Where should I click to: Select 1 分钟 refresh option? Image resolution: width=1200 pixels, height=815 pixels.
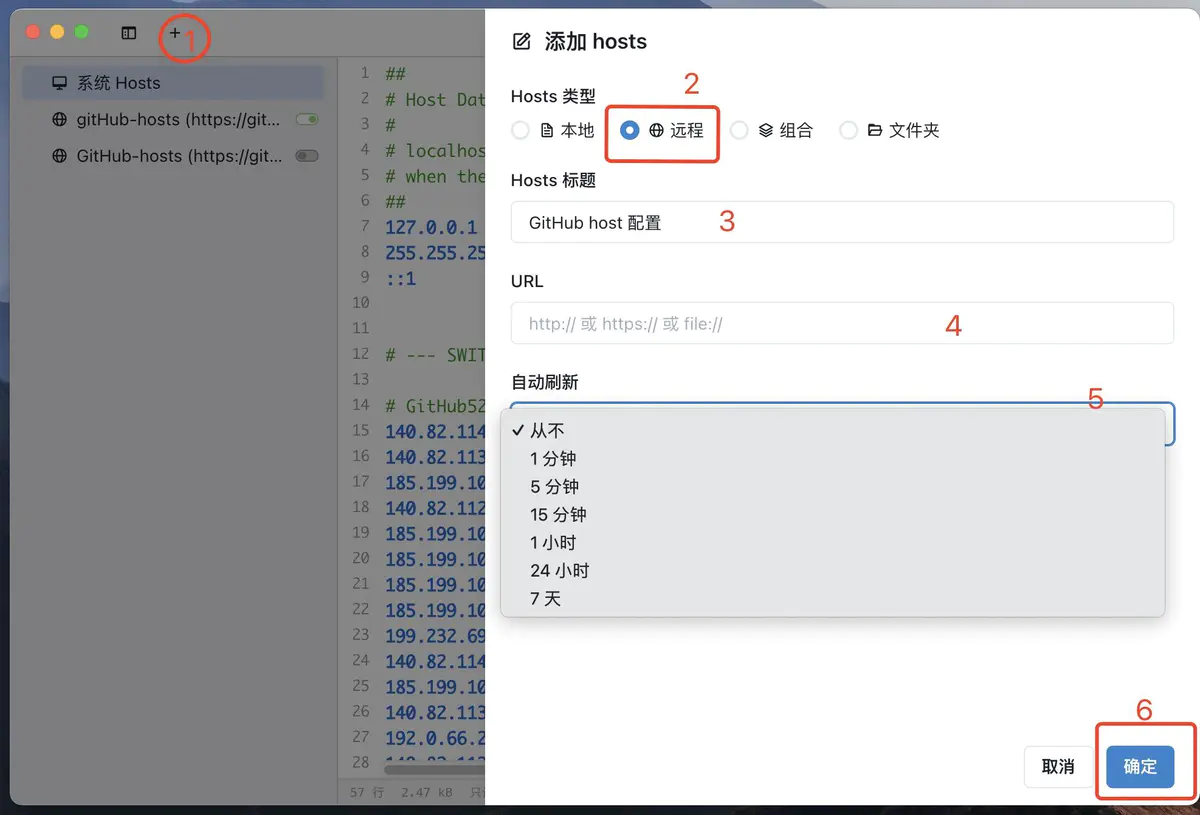tap(832, 458)
